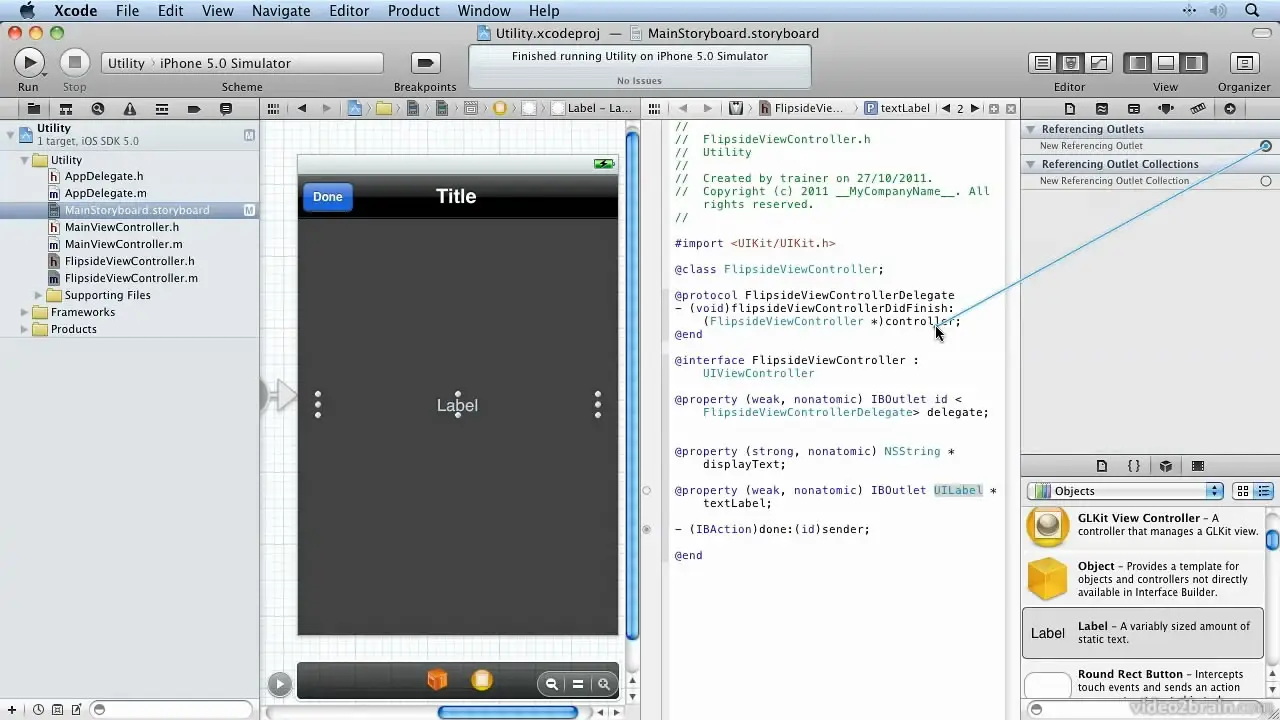Open the Window menu

click(484, 11)
